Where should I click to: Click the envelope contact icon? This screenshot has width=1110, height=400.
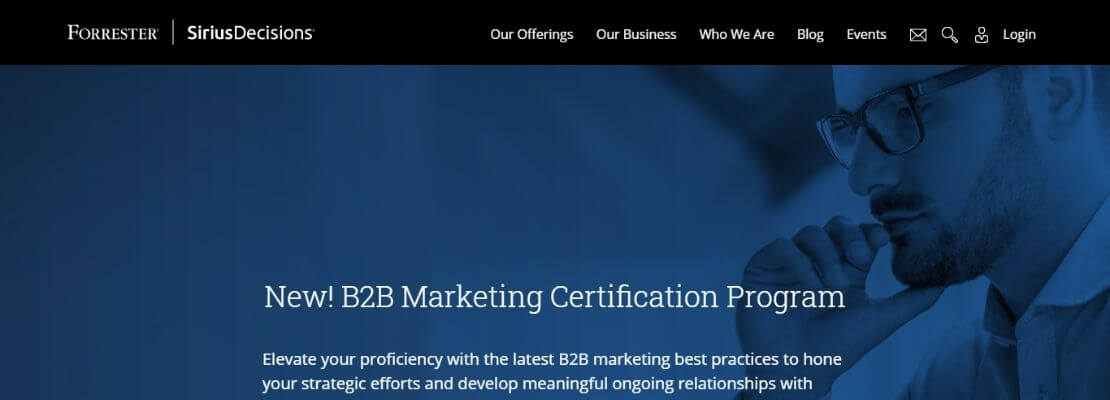(917, 35)
